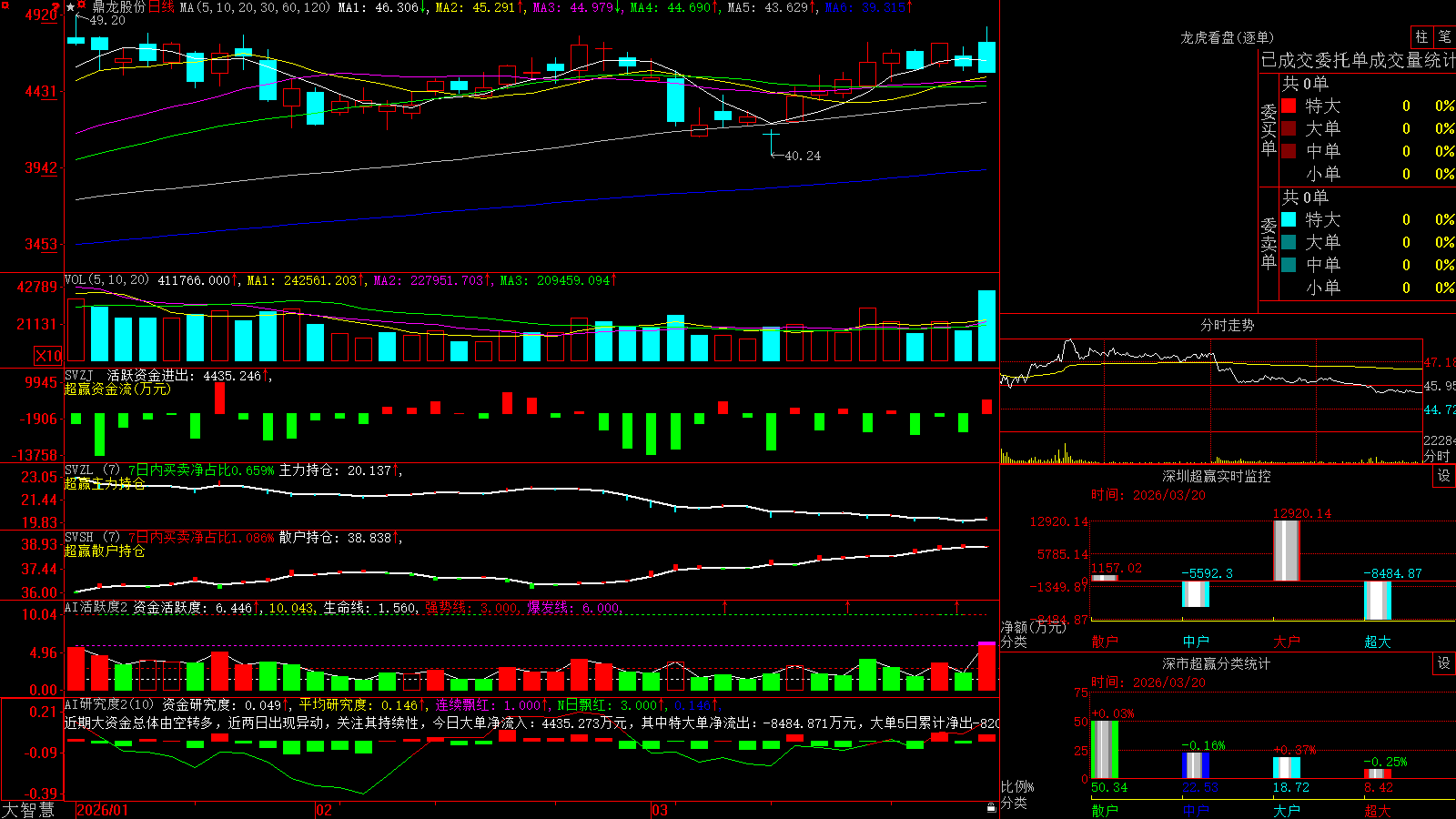Select the 分时走势 panel header
This screenshot has height=819, width=1456.
1227,325
